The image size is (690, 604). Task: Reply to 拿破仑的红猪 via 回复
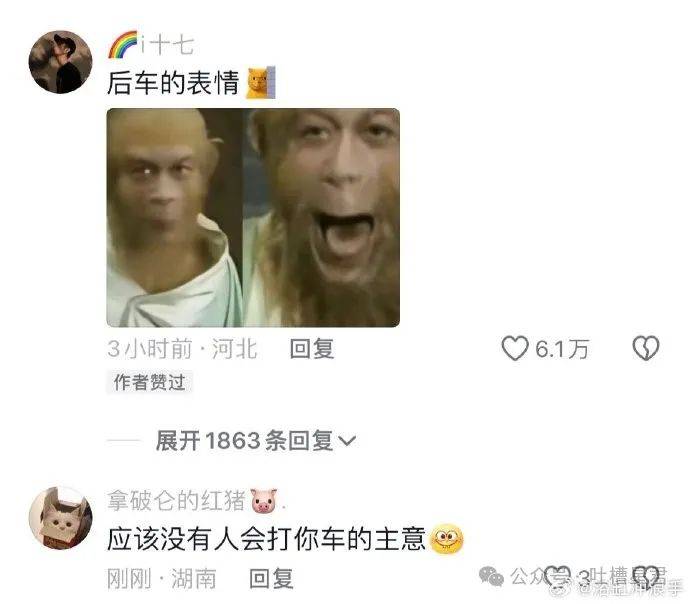coord(271,578)
